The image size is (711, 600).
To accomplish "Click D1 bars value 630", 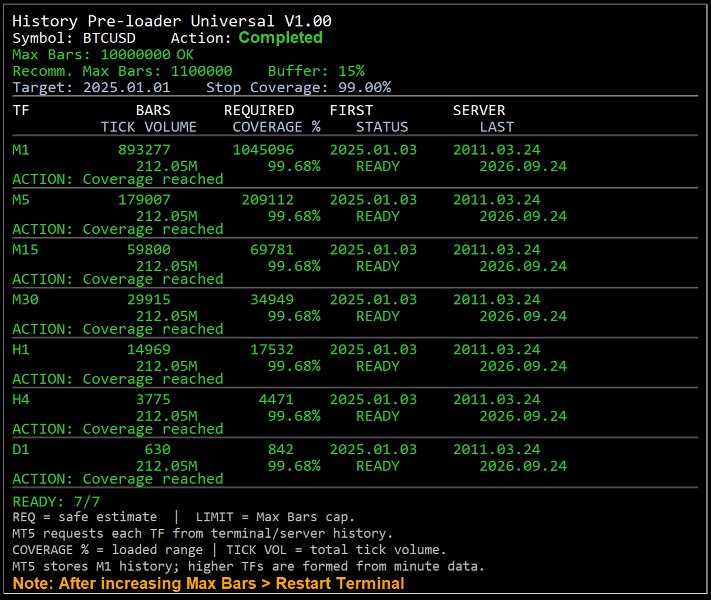I will pos(158,449).
